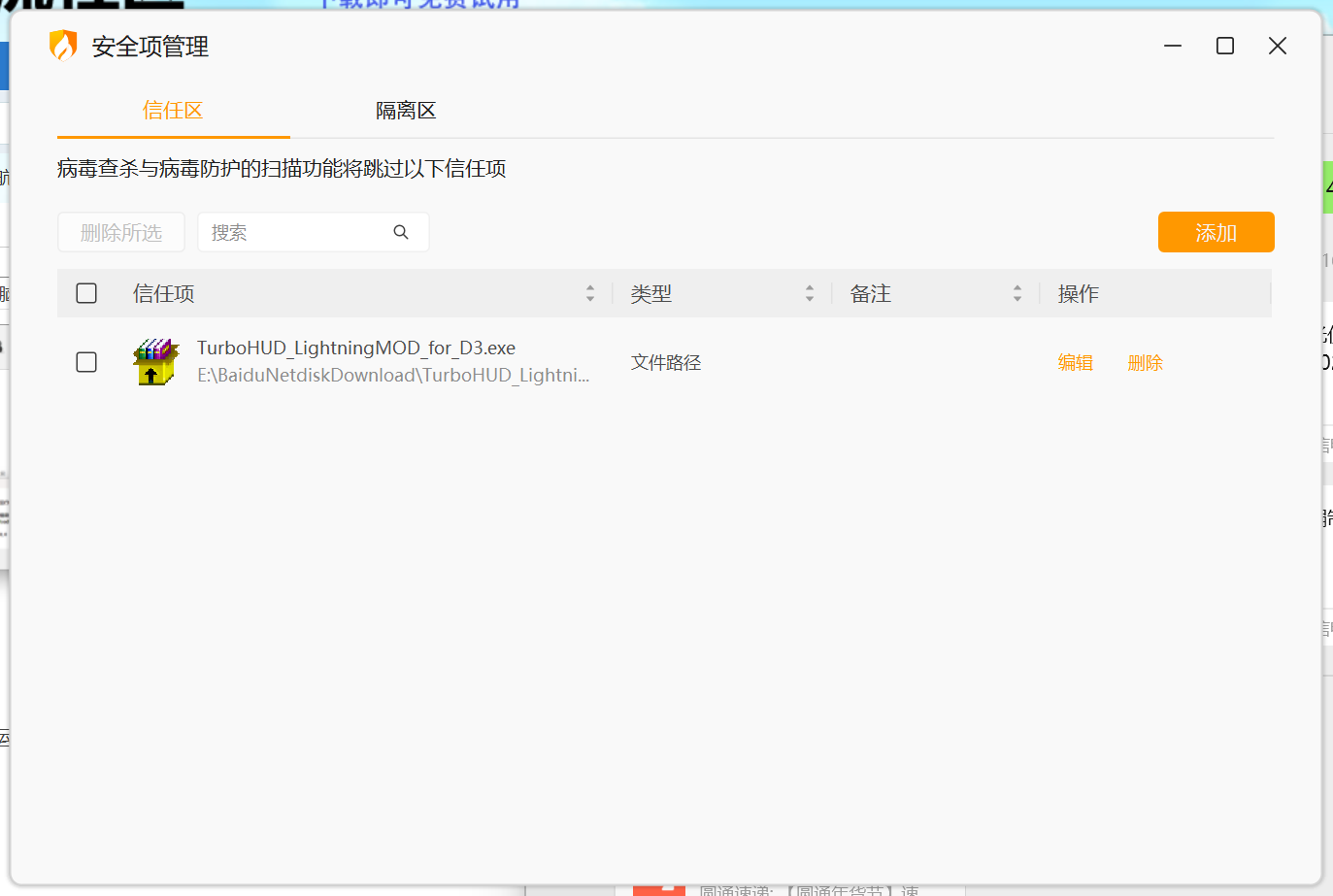Viewport: 1333px width, 896px height.
Task: Minimize the 安全项管理 window
Action: (1173, 46)
